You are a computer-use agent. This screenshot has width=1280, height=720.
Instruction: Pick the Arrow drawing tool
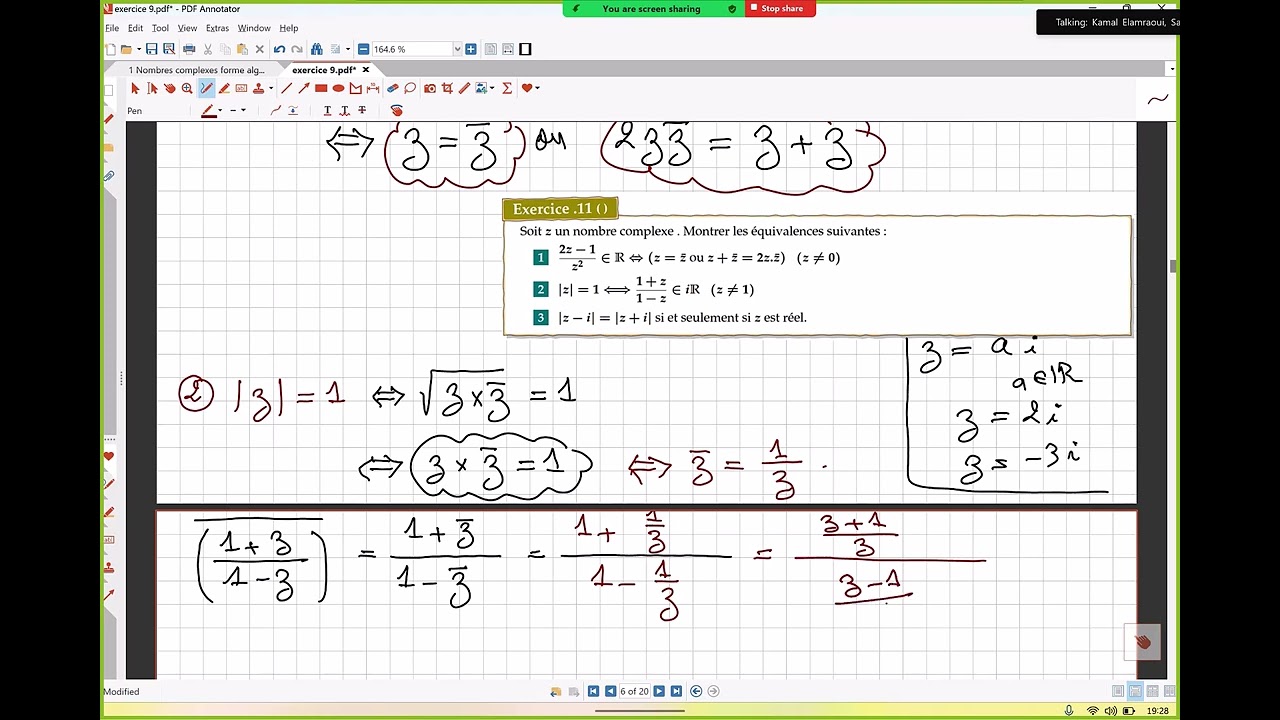click(304, 88)
